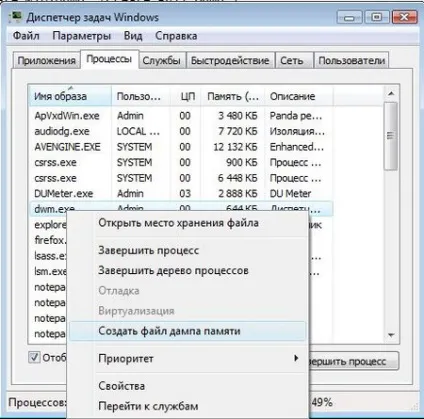
Task: Open the Файл menu
Action: tap(26, 36)
